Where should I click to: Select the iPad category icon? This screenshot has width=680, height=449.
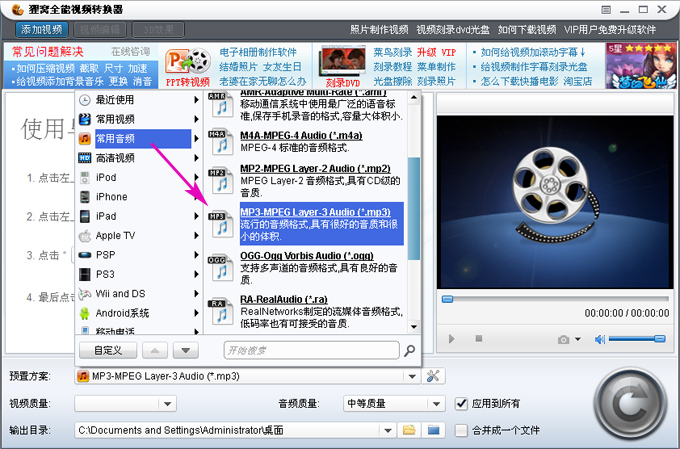(85, 216)
